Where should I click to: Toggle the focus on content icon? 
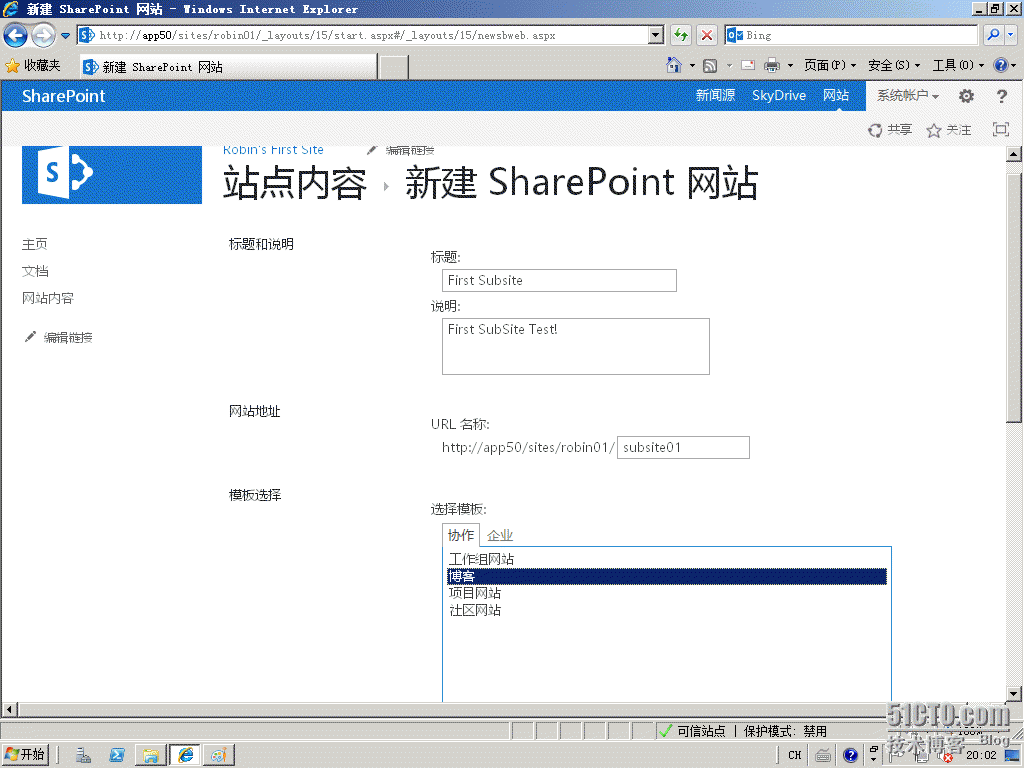pos(1000,129)
